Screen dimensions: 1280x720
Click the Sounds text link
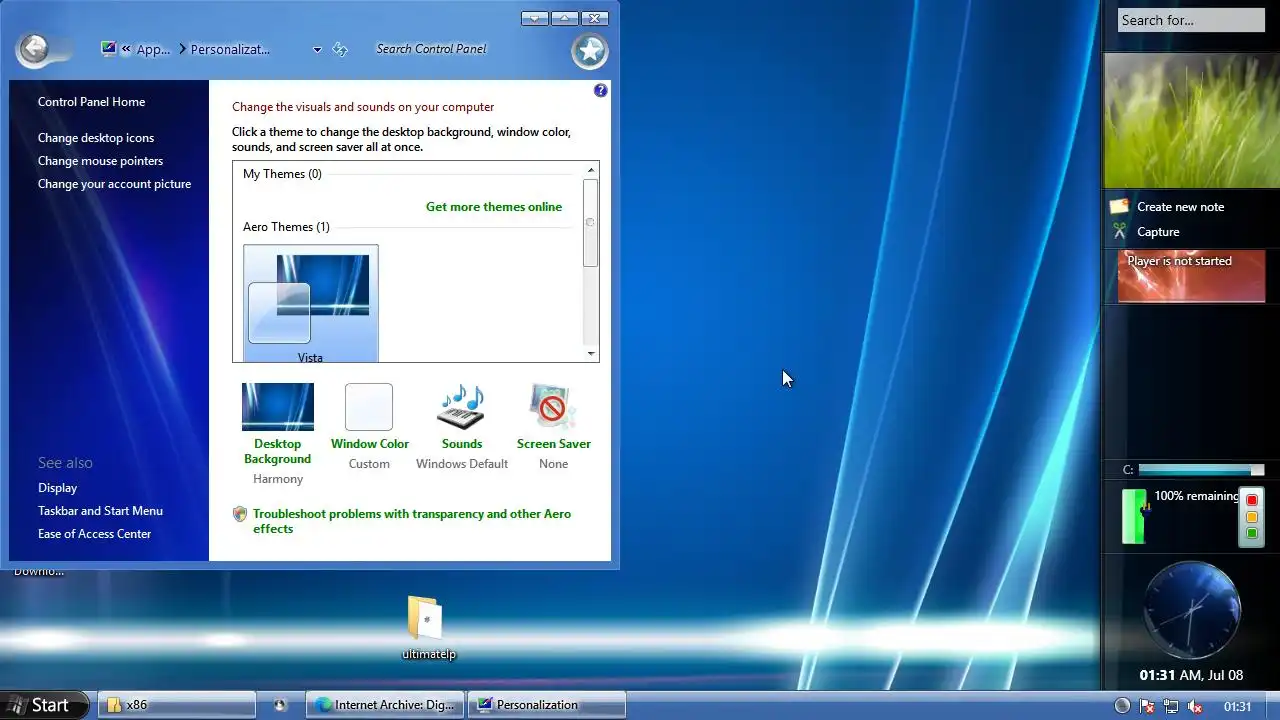pyautogui.click(x=462, y=444)
